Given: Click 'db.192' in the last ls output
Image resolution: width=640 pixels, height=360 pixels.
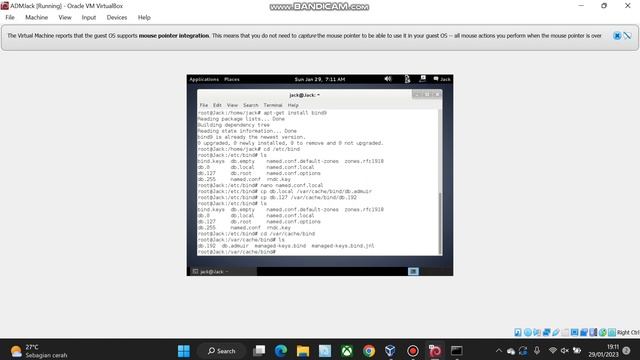Looking at the screenshot, I should 207,246.
